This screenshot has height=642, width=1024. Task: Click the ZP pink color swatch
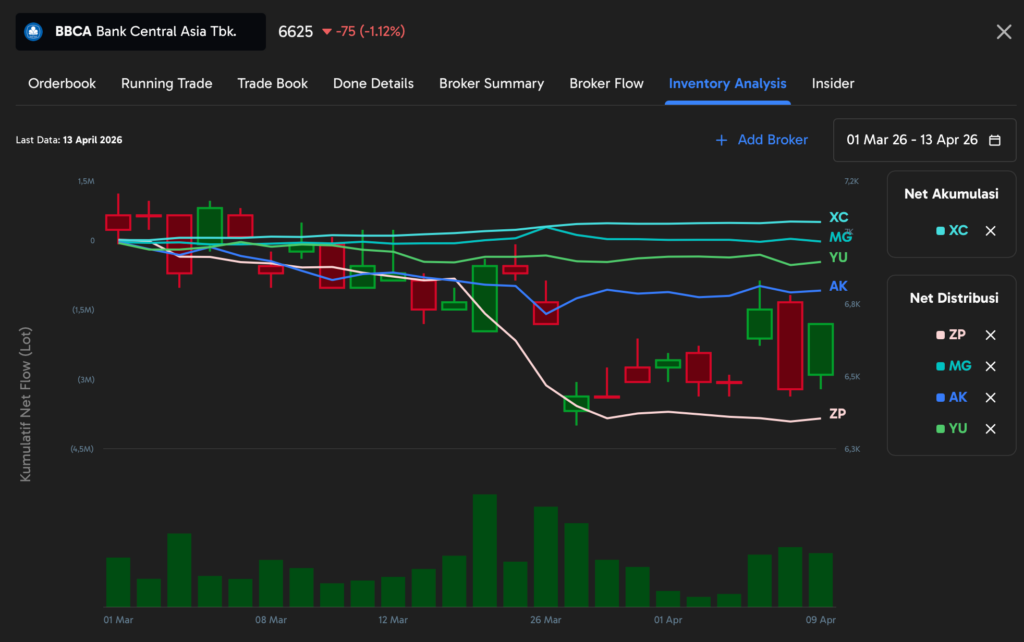click(940, 334)
